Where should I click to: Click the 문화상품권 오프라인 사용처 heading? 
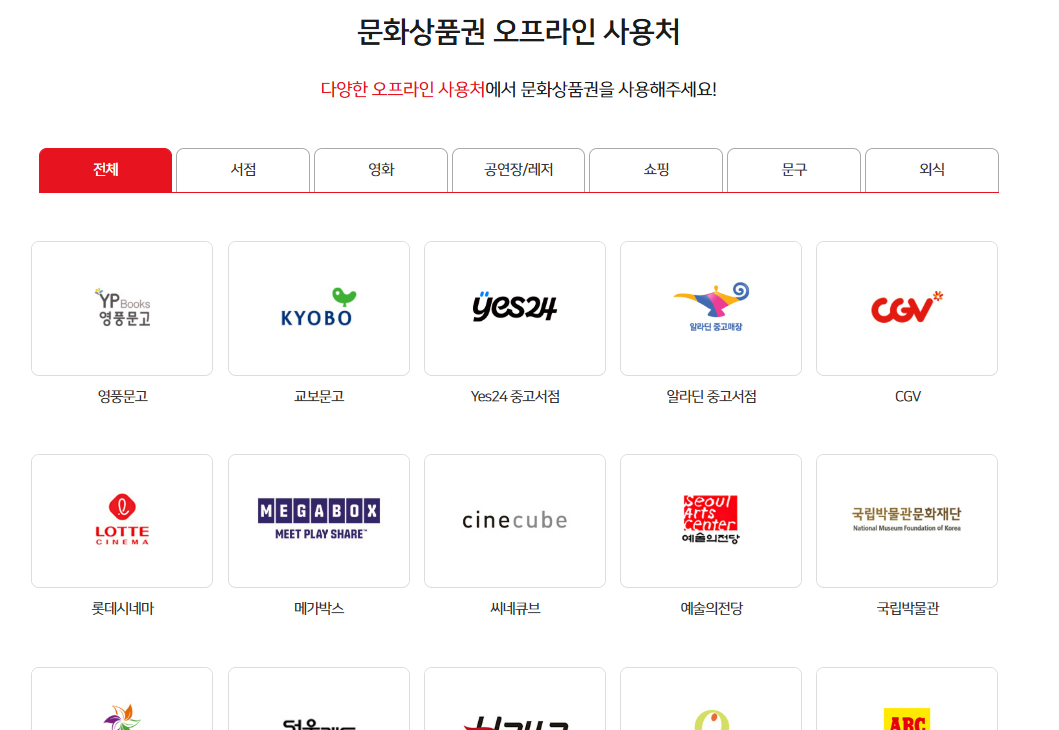pyautogui.click(x=518, y=32)
